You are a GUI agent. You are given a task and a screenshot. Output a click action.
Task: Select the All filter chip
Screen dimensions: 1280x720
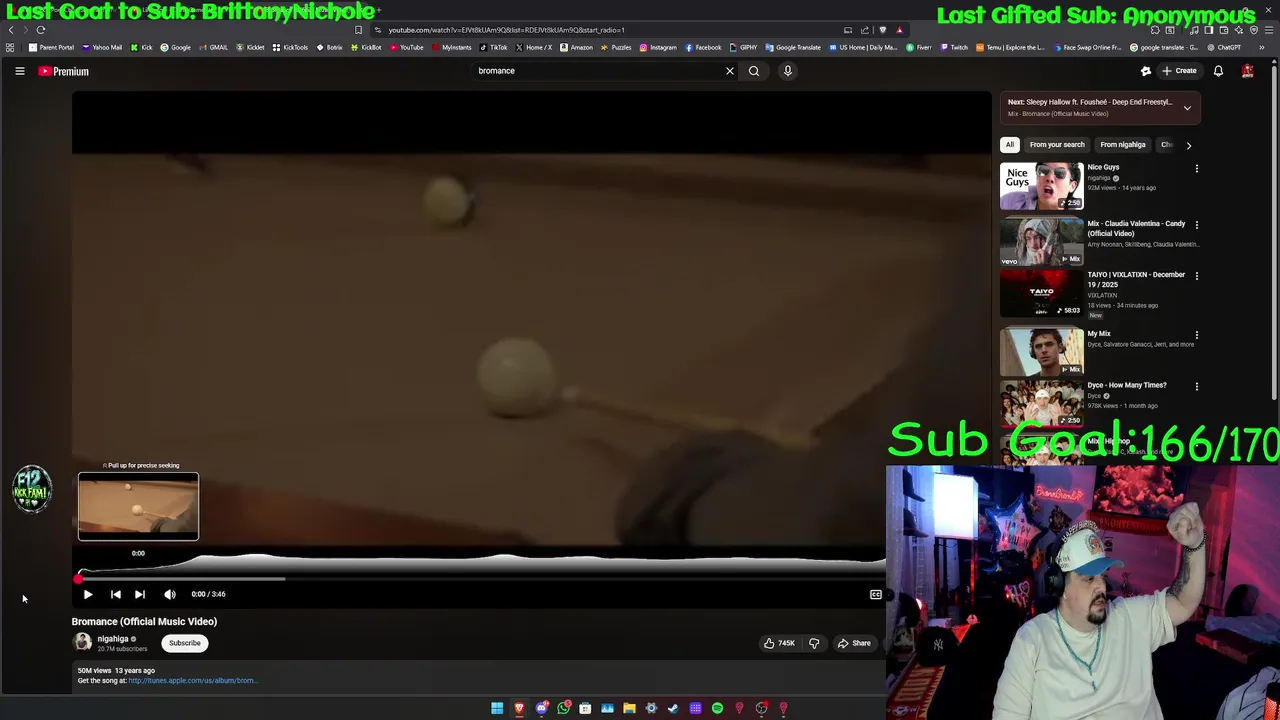click(x=1010, y=144)
